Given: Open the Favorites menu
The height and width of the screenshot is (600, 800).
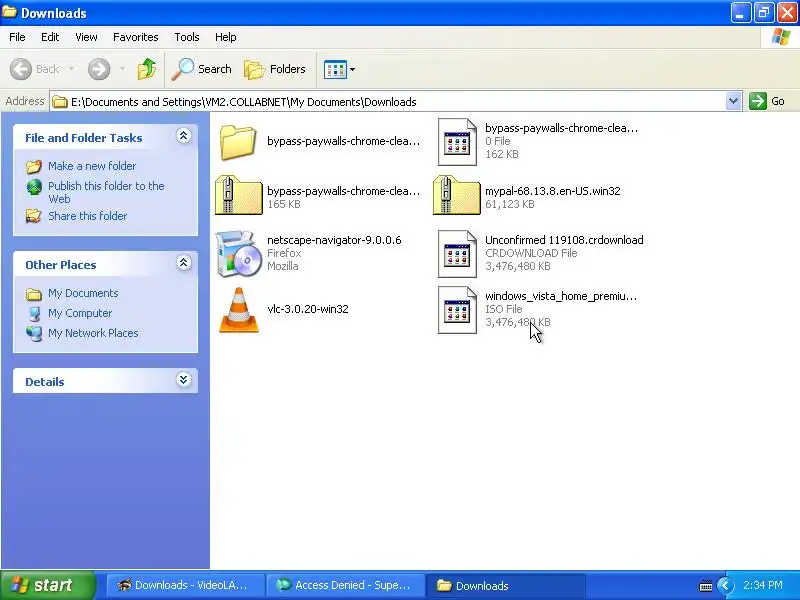Looking at the screenshot, I should (136, 37).
